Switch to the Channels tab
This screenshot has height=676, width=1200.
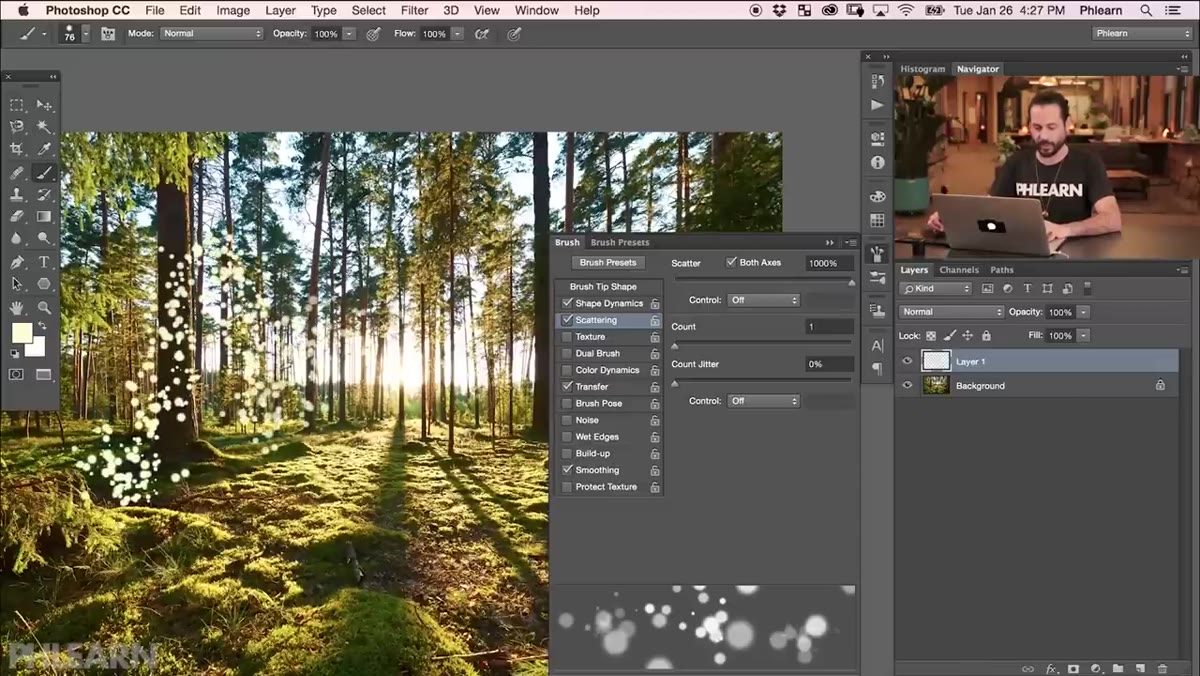click(959, 270)
